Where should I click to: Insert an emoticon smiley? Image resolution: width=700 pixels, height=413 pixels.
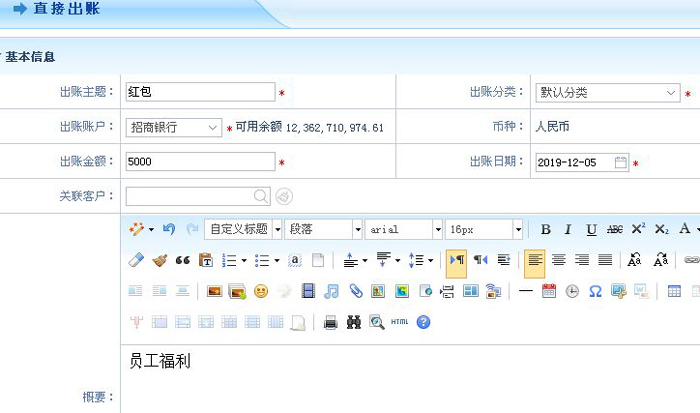point(261,291)
